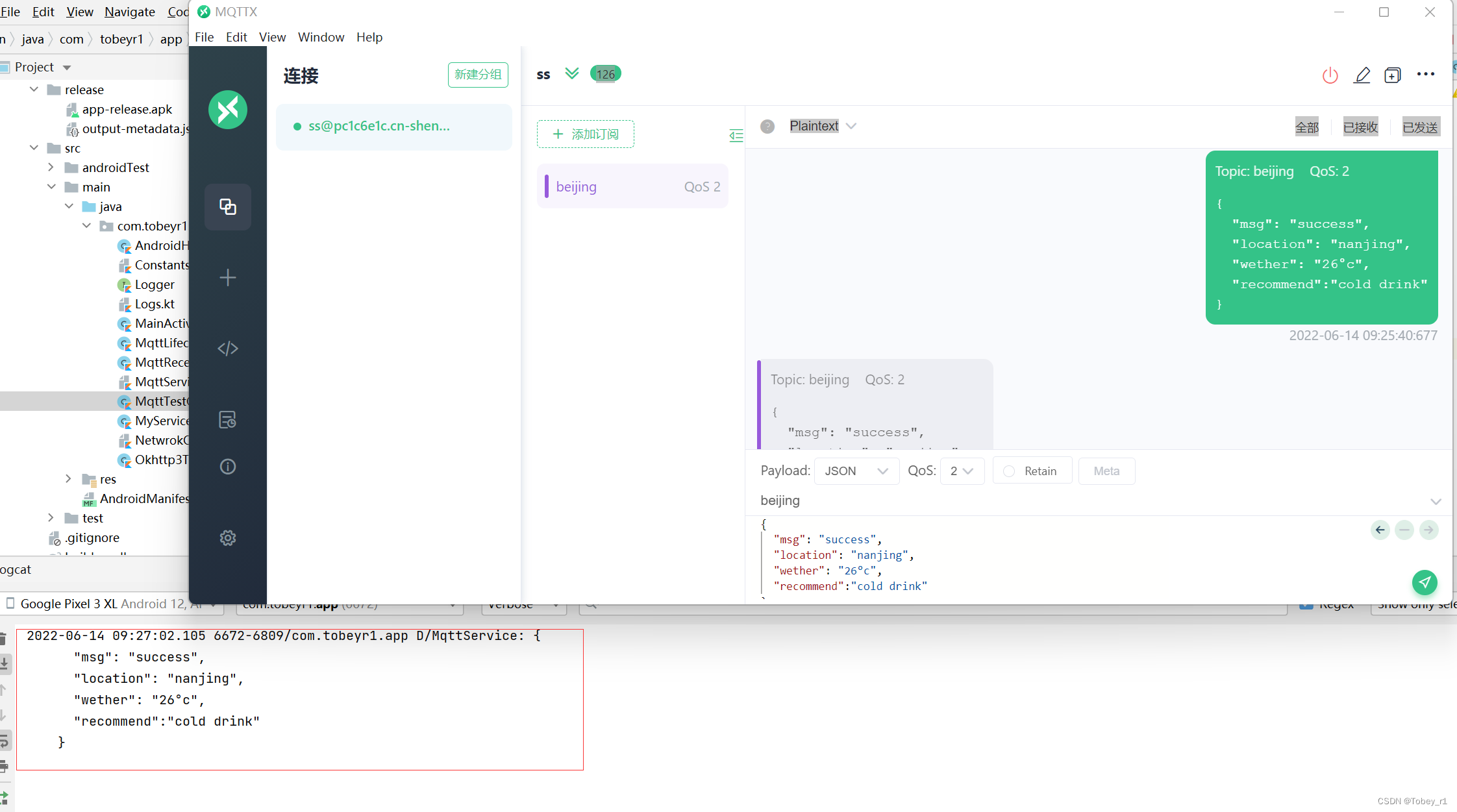Click the more options ellipsis icon
The height and width of the screenshot is (812, 1457).
1426,73
